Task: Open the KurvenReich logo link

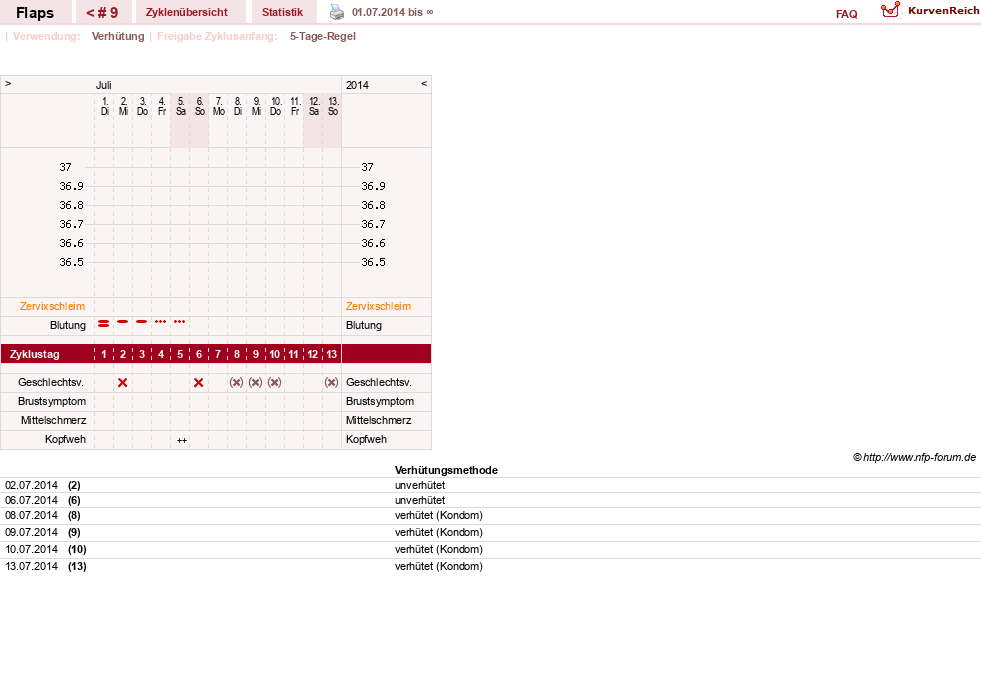Action: point(930,11)
